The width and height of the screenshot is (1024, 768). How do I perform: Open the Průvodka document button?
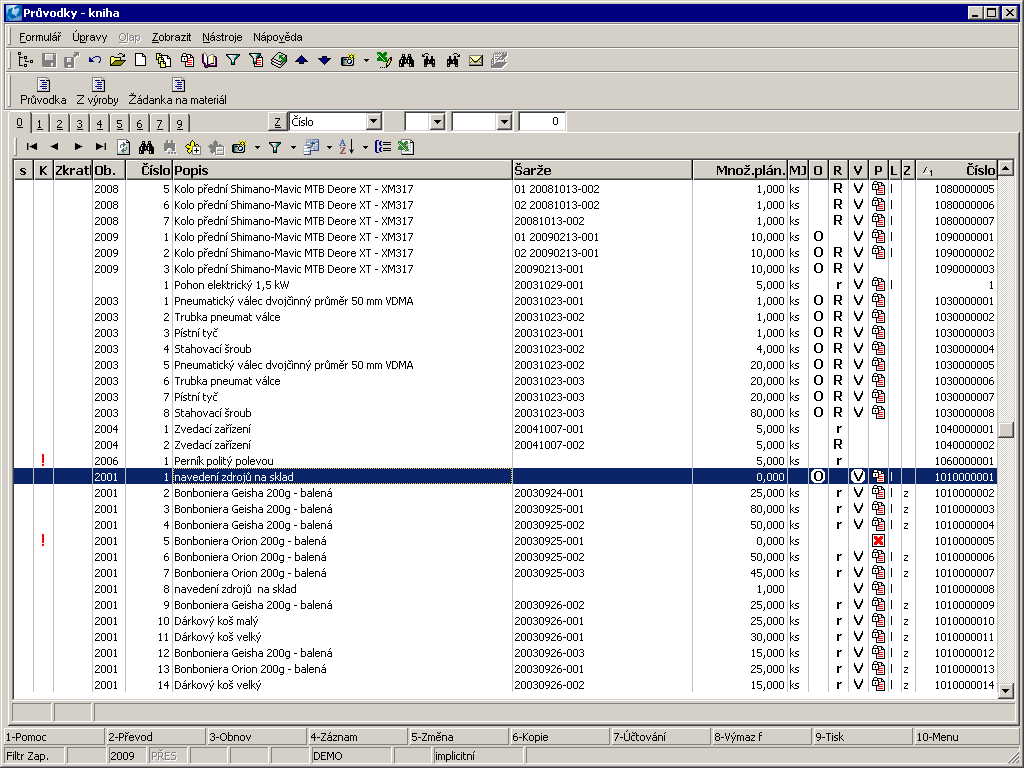coord(43,91)
